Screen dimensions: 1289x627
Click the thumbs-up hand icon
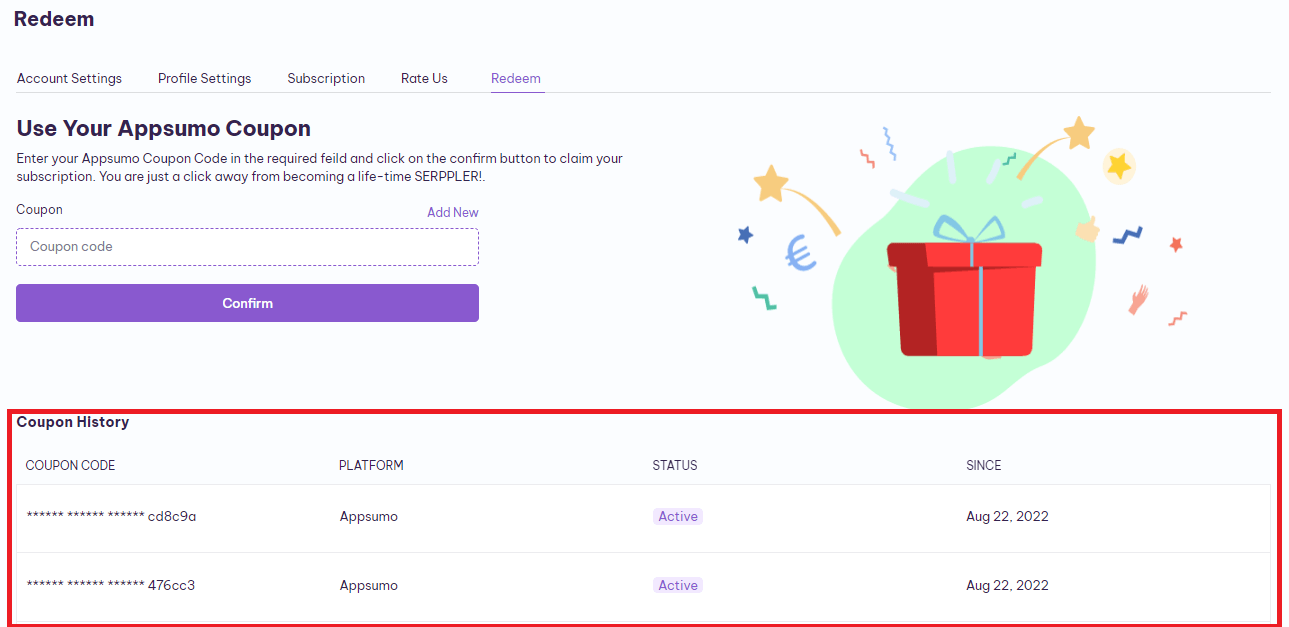click(1087, 230)
